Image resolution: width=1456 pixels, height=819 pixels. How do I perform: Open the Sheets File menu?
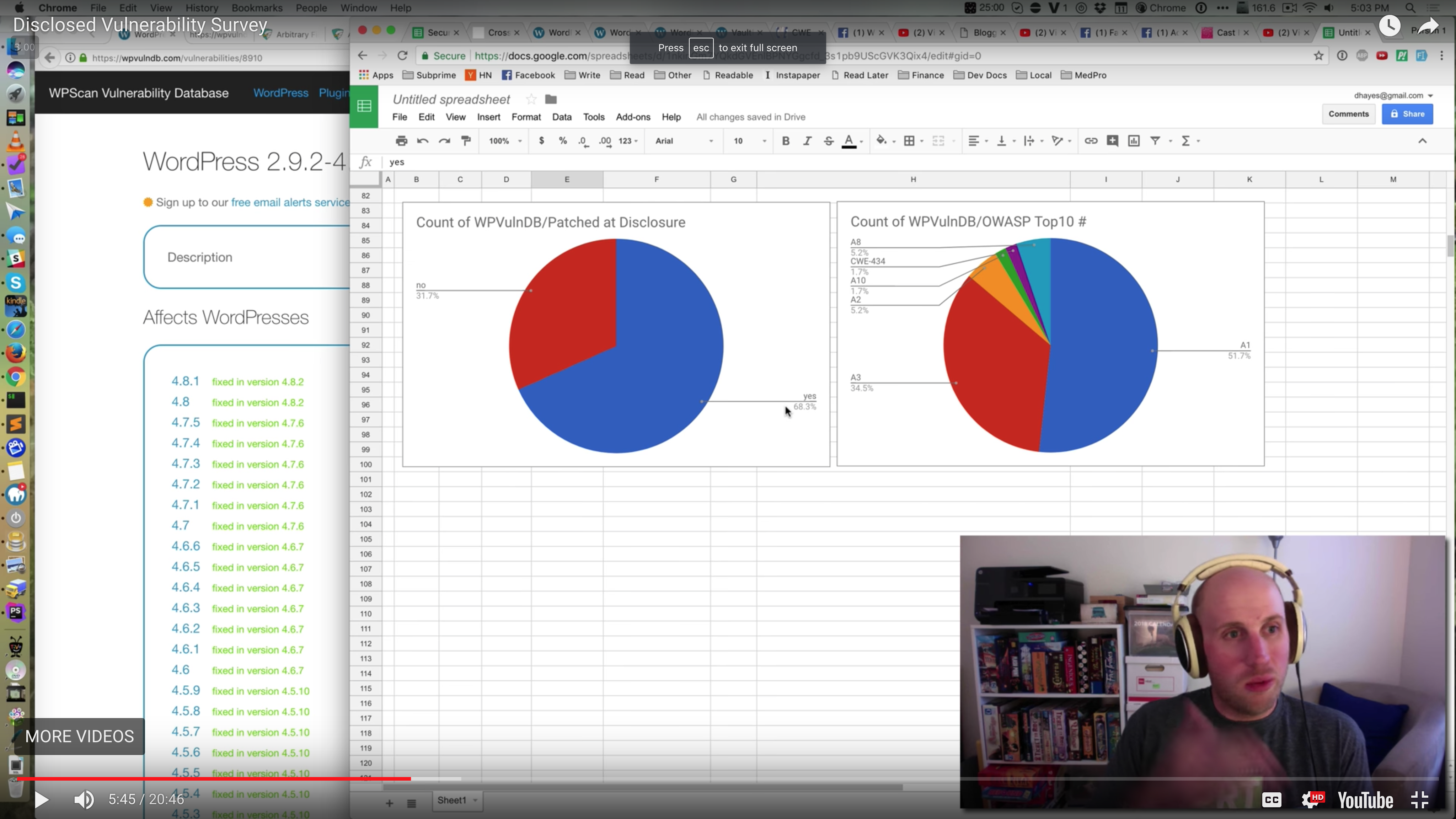coord(400,117)
